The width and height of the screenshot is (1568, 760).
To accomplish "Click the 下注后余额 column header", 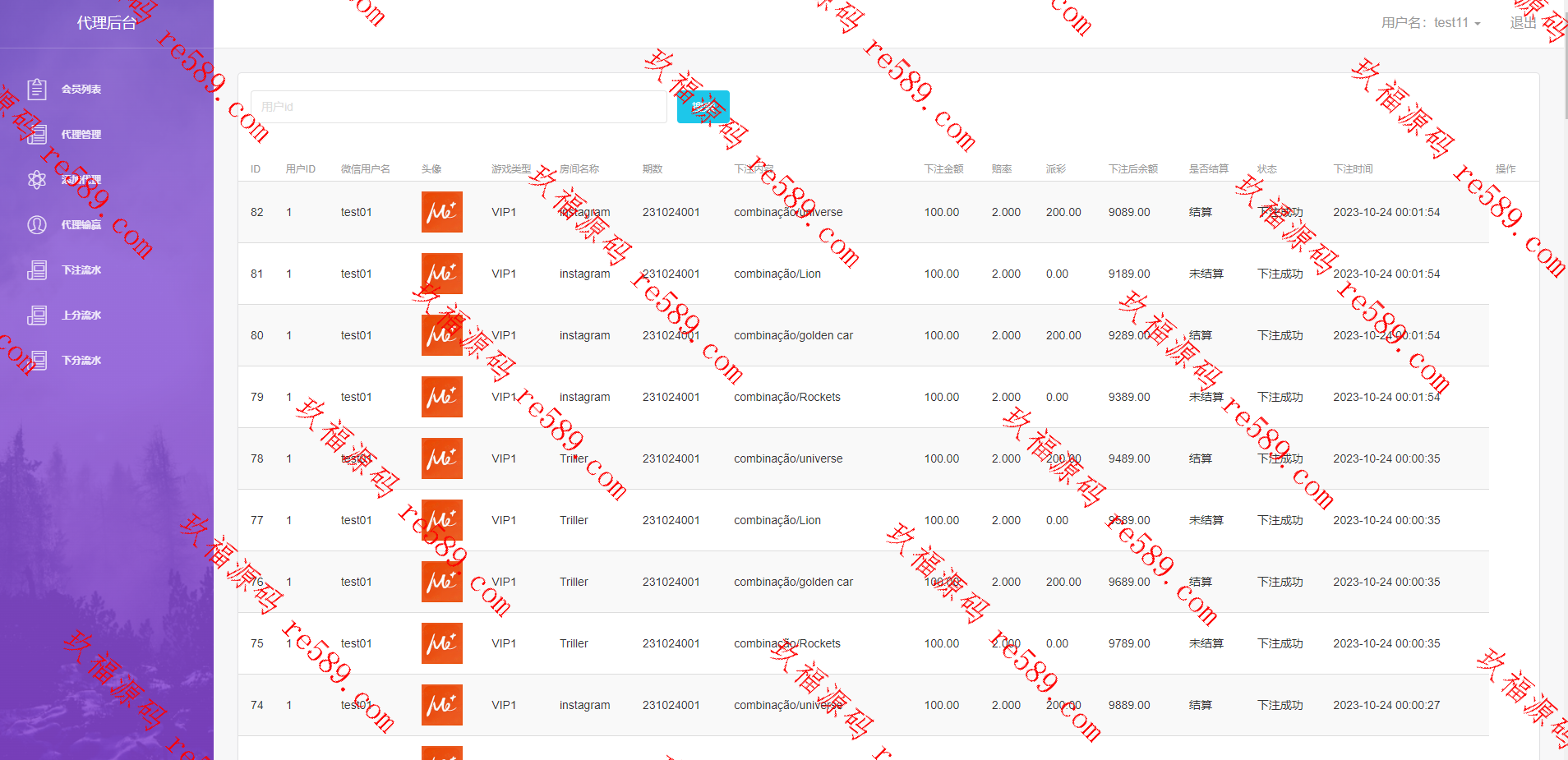I will pyautogui.click(x=1133, y=169).
